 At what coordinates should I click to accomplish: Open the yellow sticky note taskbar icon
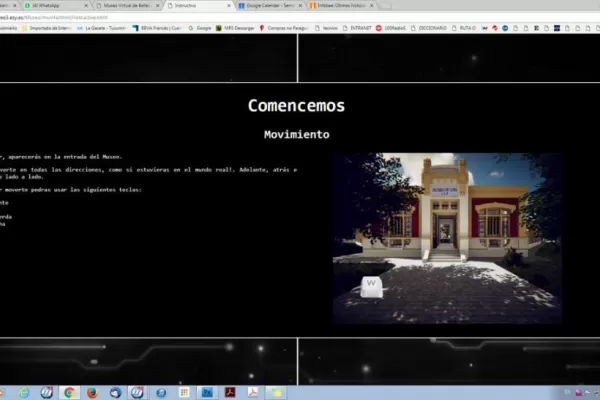click(x=276, y=393)
